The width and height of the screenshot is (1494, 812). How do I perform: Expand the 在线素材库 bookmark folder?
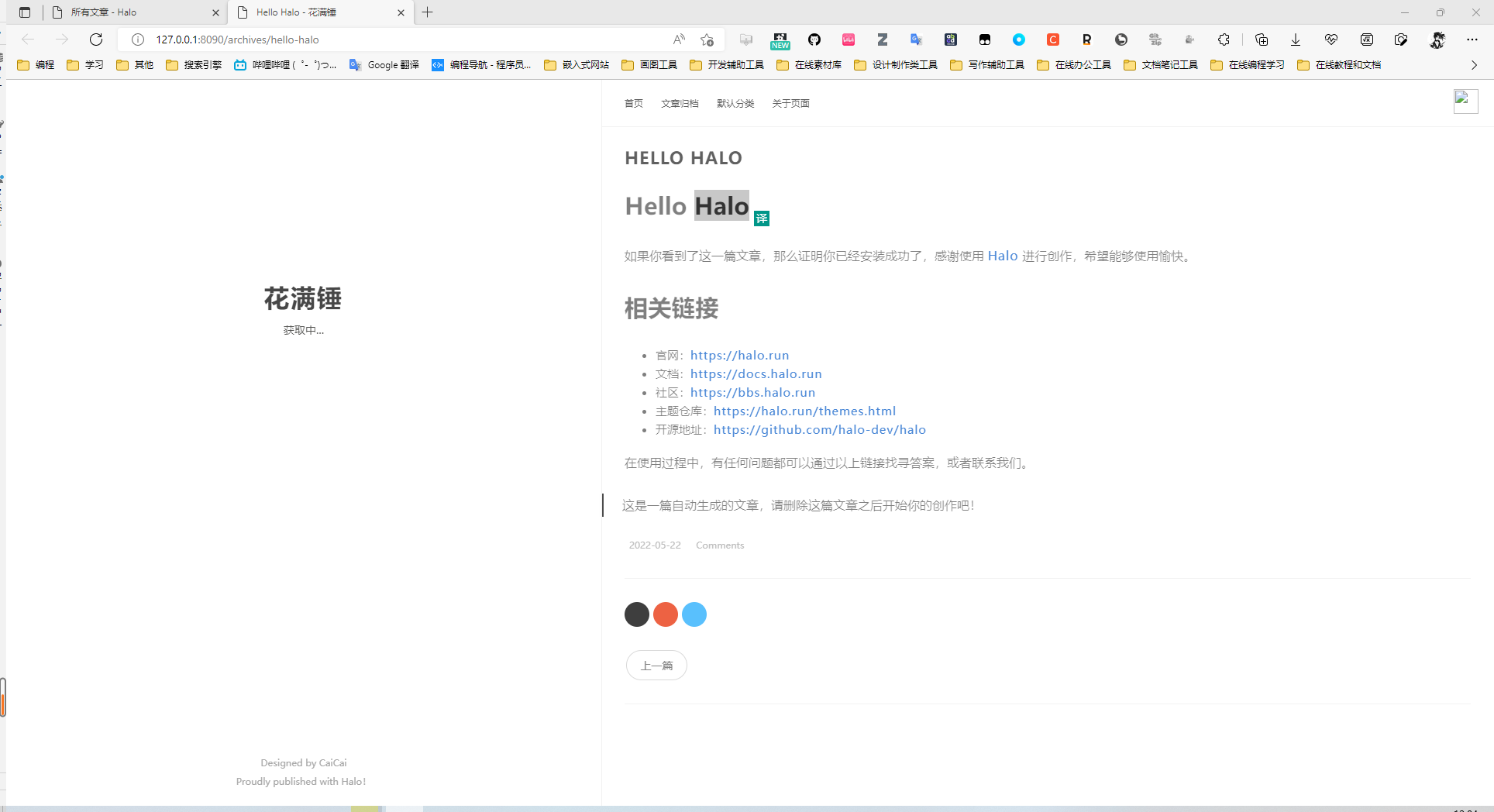coord(809,65)
